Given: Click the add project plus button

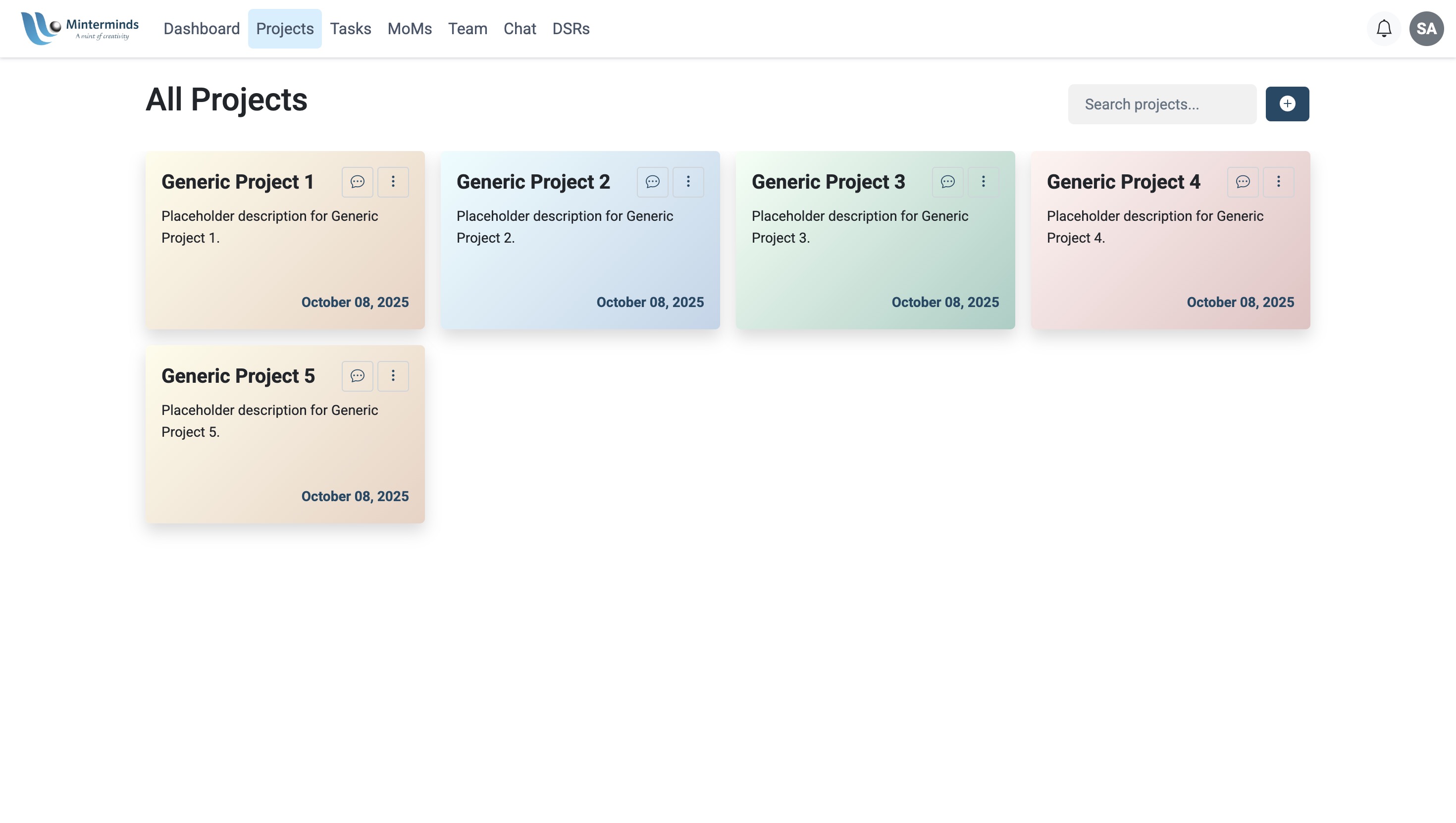Looking at the screenshot, I should coord(1287,104).
